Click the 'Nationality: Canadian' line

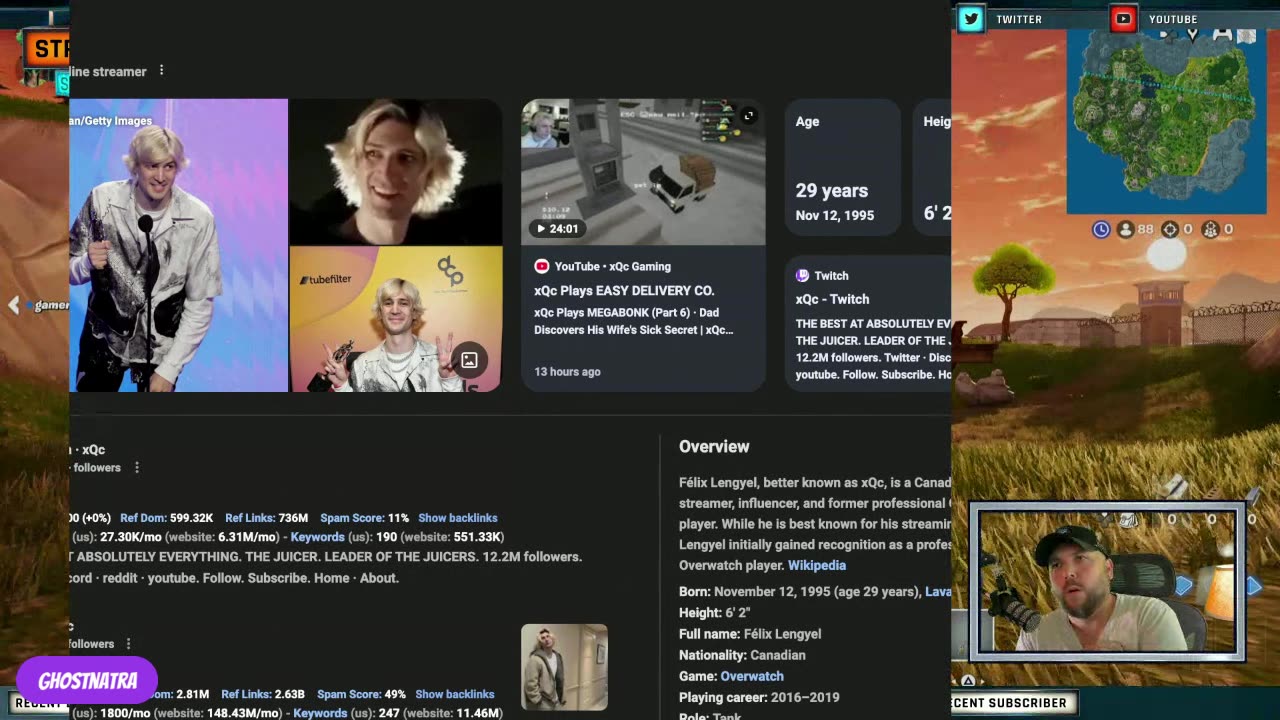pyautogui.click(x=742, y=655)
